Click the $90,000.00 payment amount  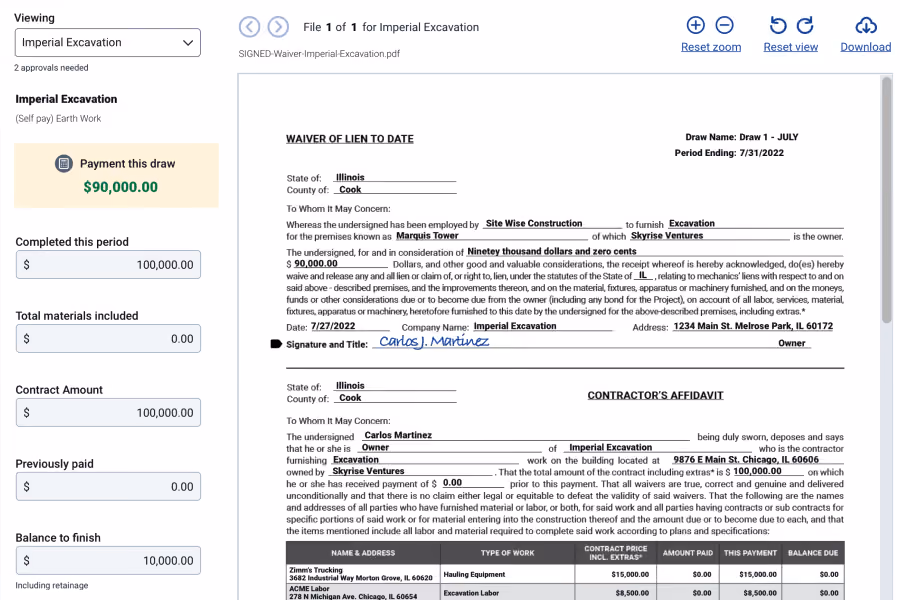[x=121, y=187]
